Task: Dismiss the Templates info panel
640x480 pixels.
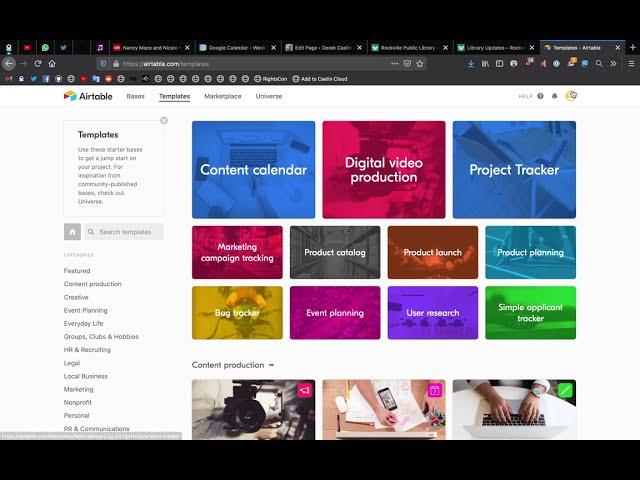Action: tap(164, 121)
